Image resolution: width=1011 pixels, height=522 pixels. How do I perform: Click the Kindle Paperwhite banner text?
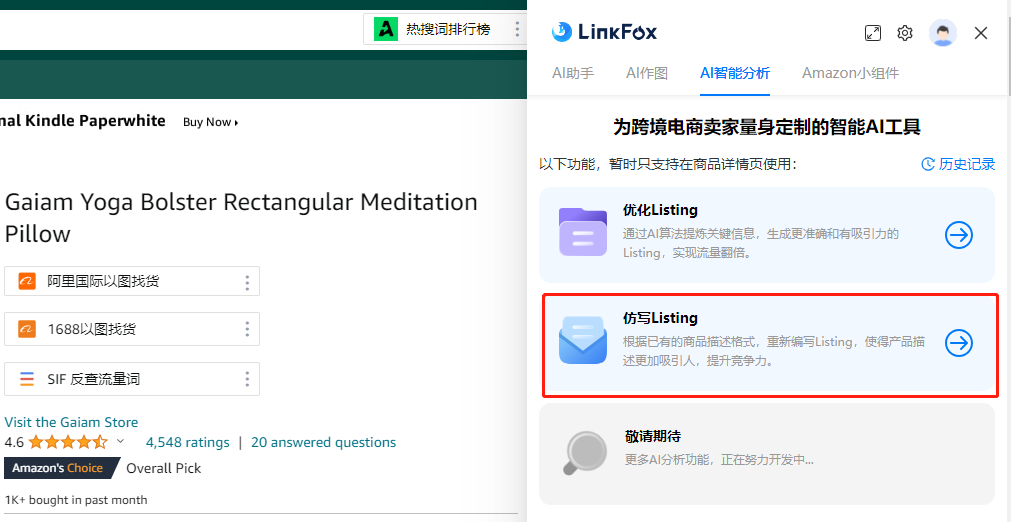click(x=83, y=121)
